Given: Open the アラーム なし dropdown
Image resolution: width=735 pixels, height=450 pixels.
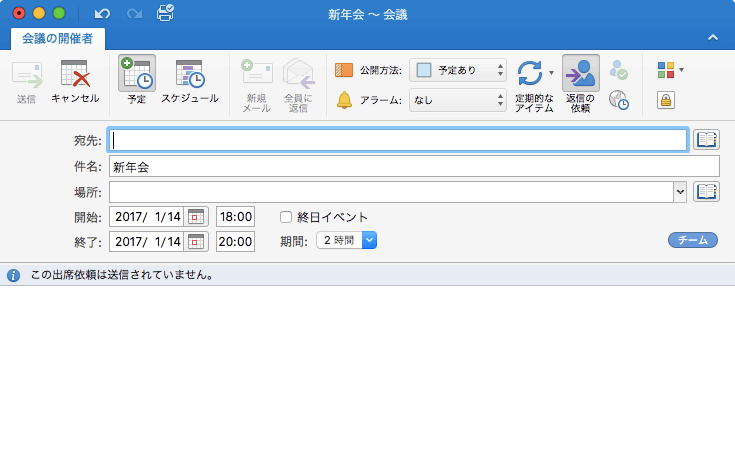Looking at the screenshot, I should click(x=458, y=100).
